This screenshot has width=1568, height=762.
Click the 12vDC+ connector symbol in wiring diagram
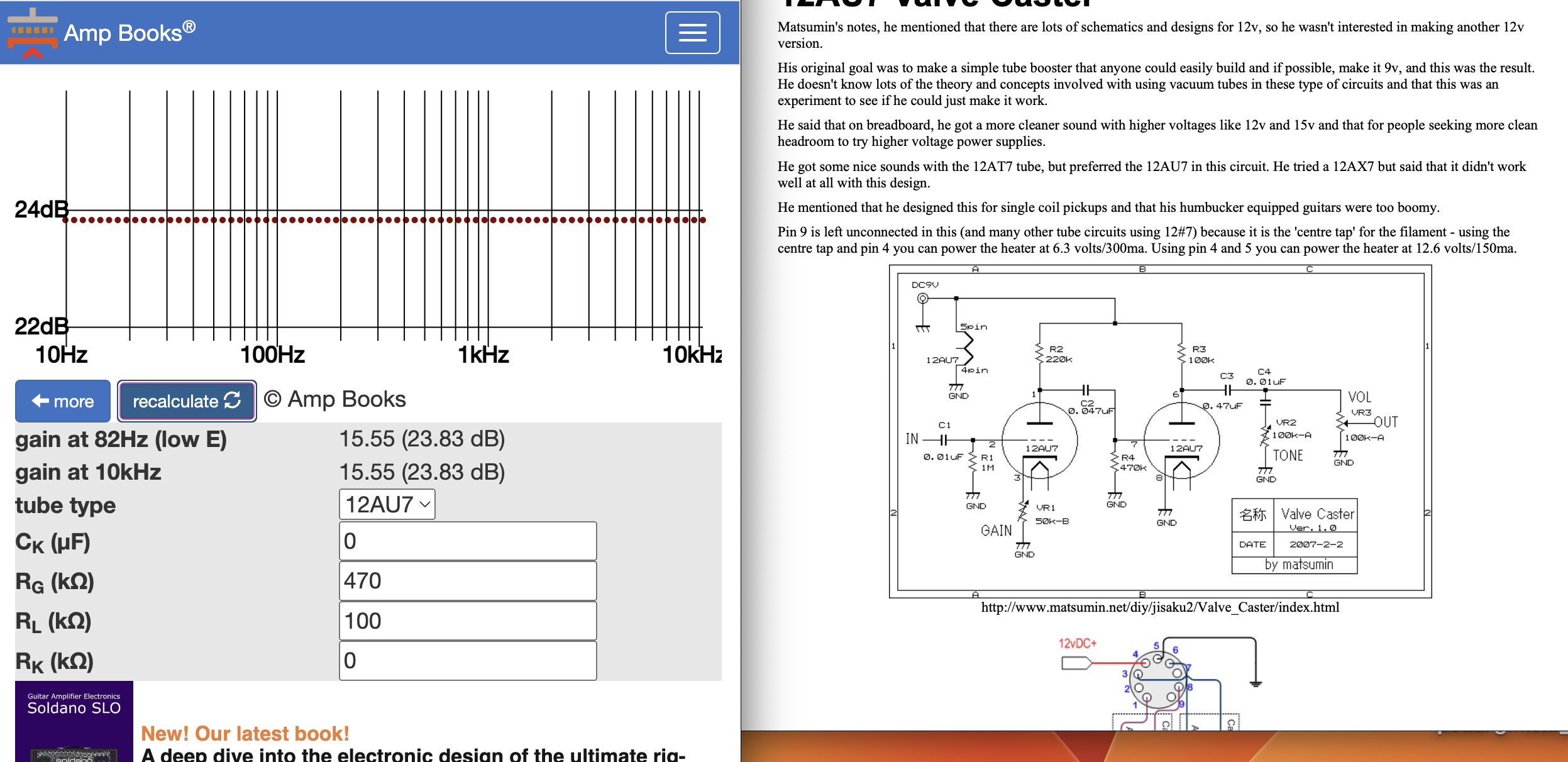tap(1076, 663)
